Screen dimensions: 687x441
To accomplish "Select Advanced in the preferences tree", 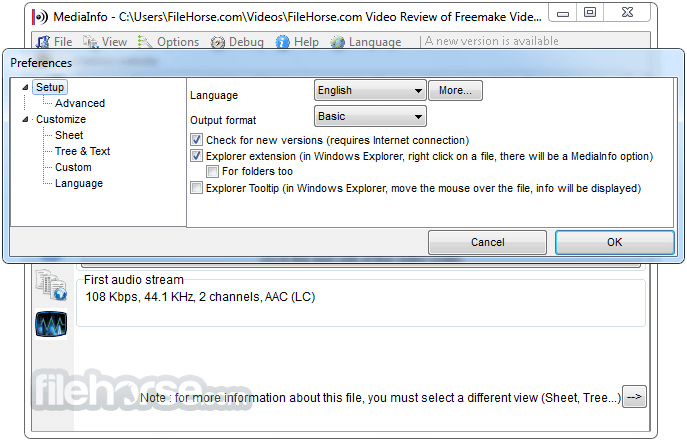I will [x=80, y=103].
